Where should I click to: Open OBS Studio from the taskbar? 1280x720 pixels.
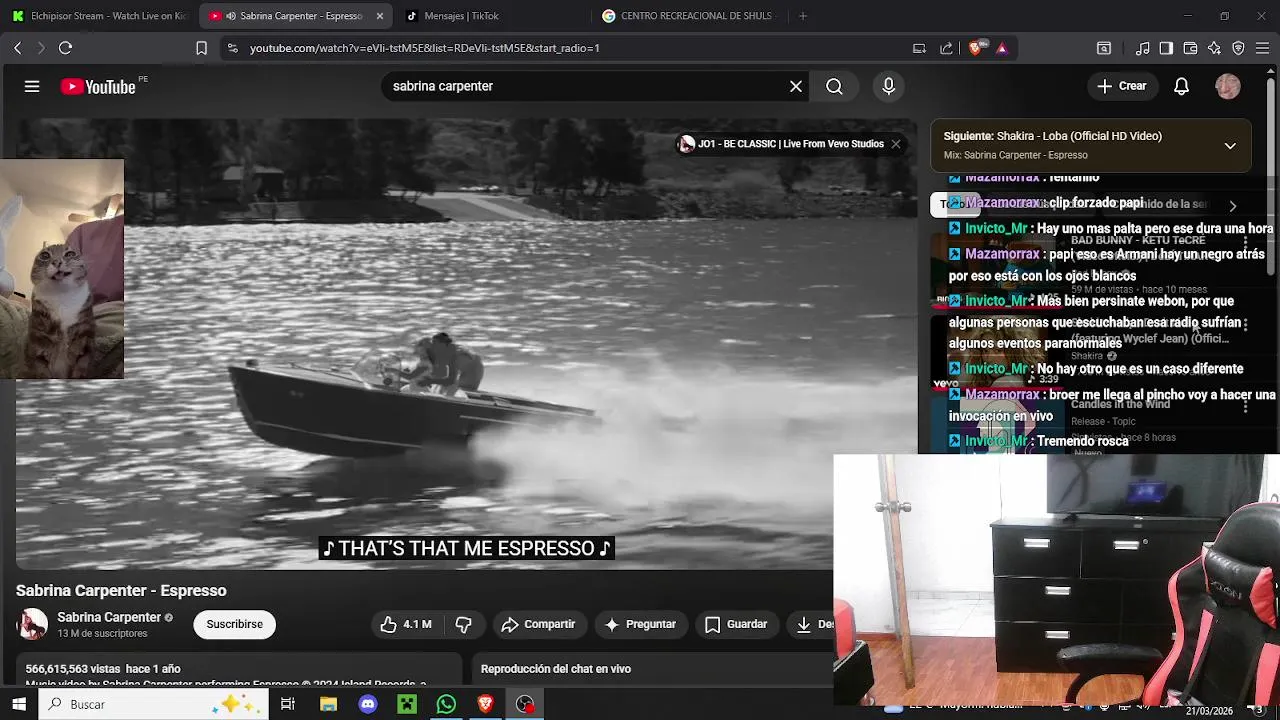click(525, 704)
